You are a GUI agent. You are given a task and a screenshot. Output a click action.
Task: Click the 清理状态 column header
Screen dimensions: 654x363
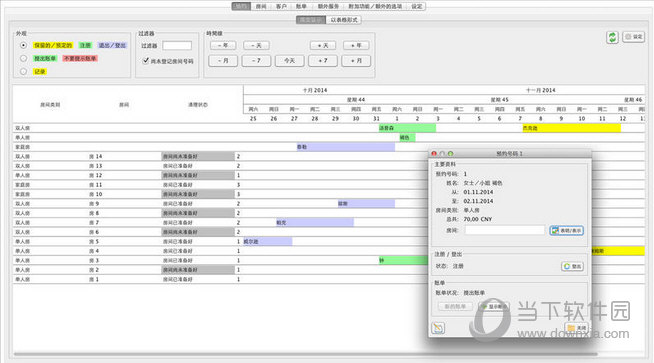click(x=198, y=105)
